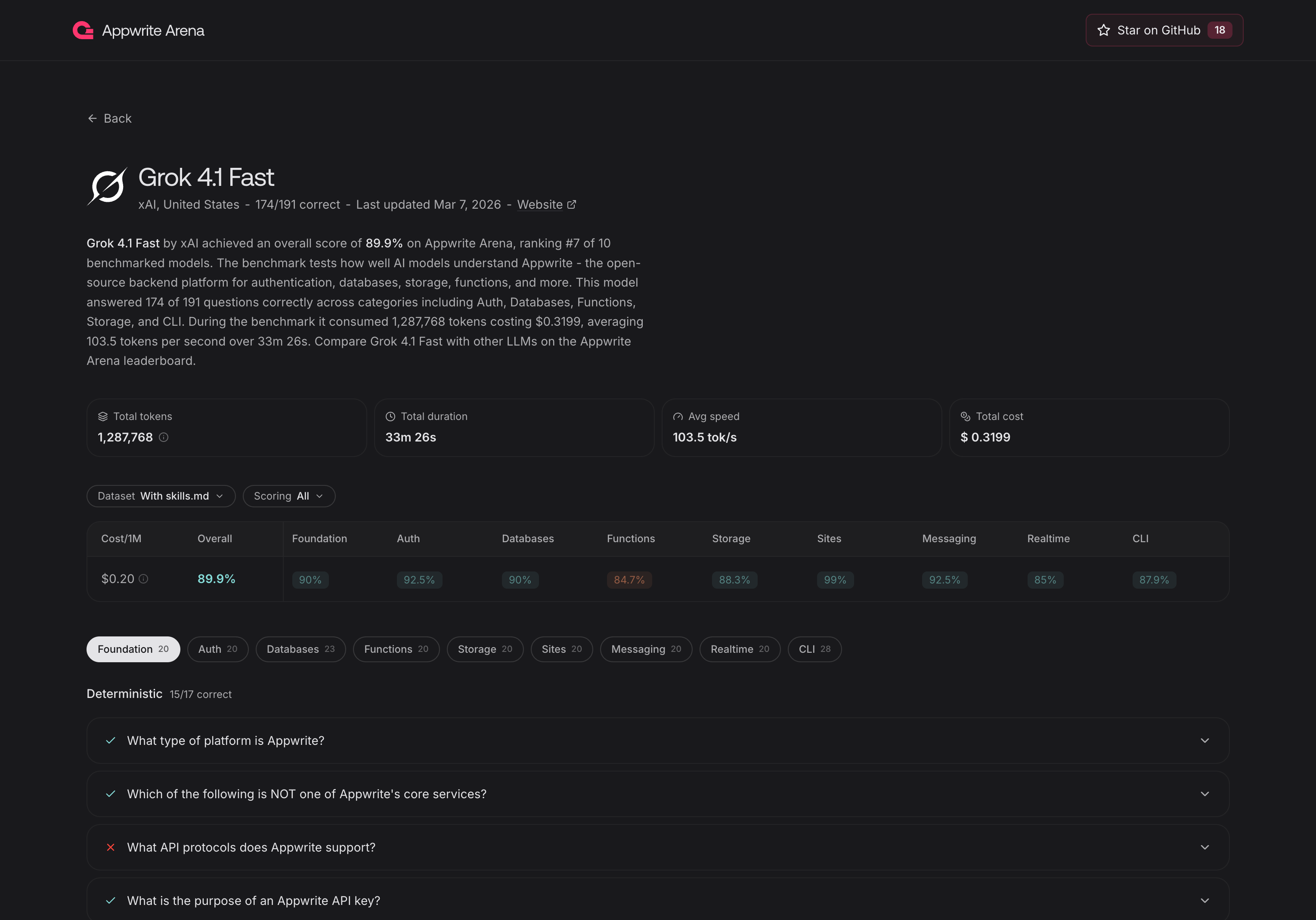Click the red X icon on the API protocols question
This screenshot has height=920, width=1316.
click(111, 847)
